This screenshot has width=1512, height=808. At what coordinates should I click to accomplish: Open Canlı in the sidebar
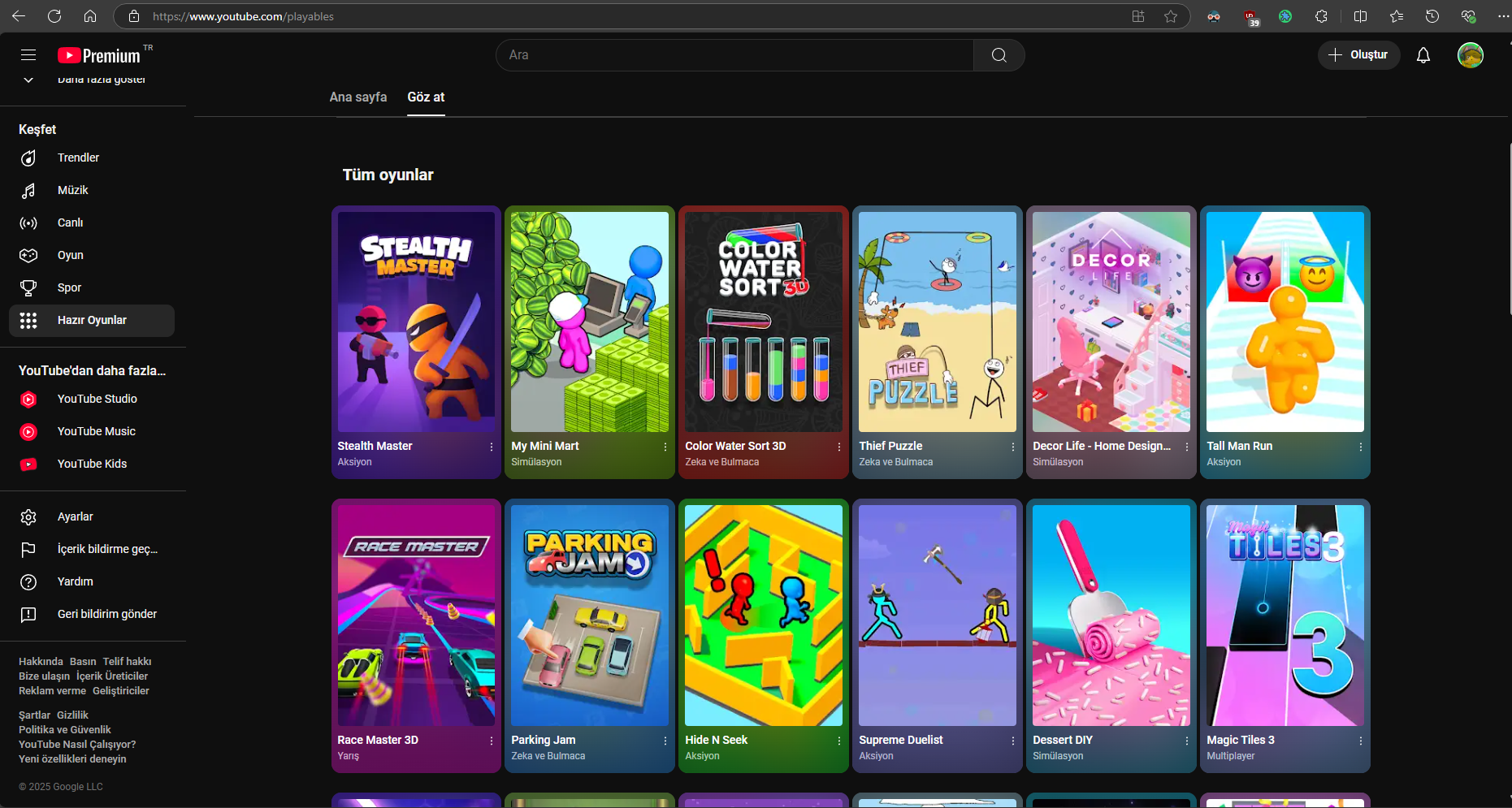click(92, 223)
